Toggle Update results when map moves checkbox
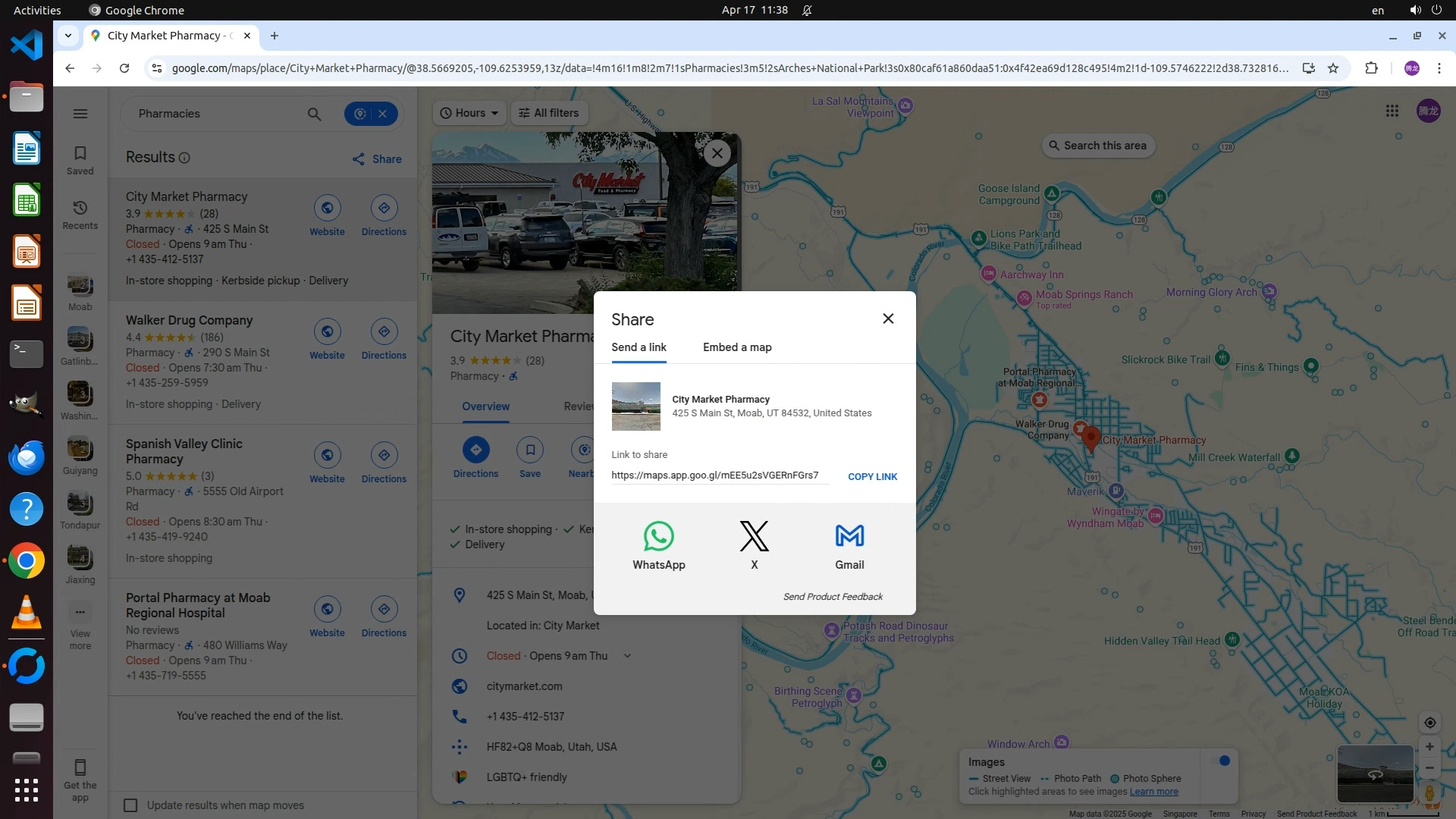This screenshot has height=819, width=1456. point(131,805)
